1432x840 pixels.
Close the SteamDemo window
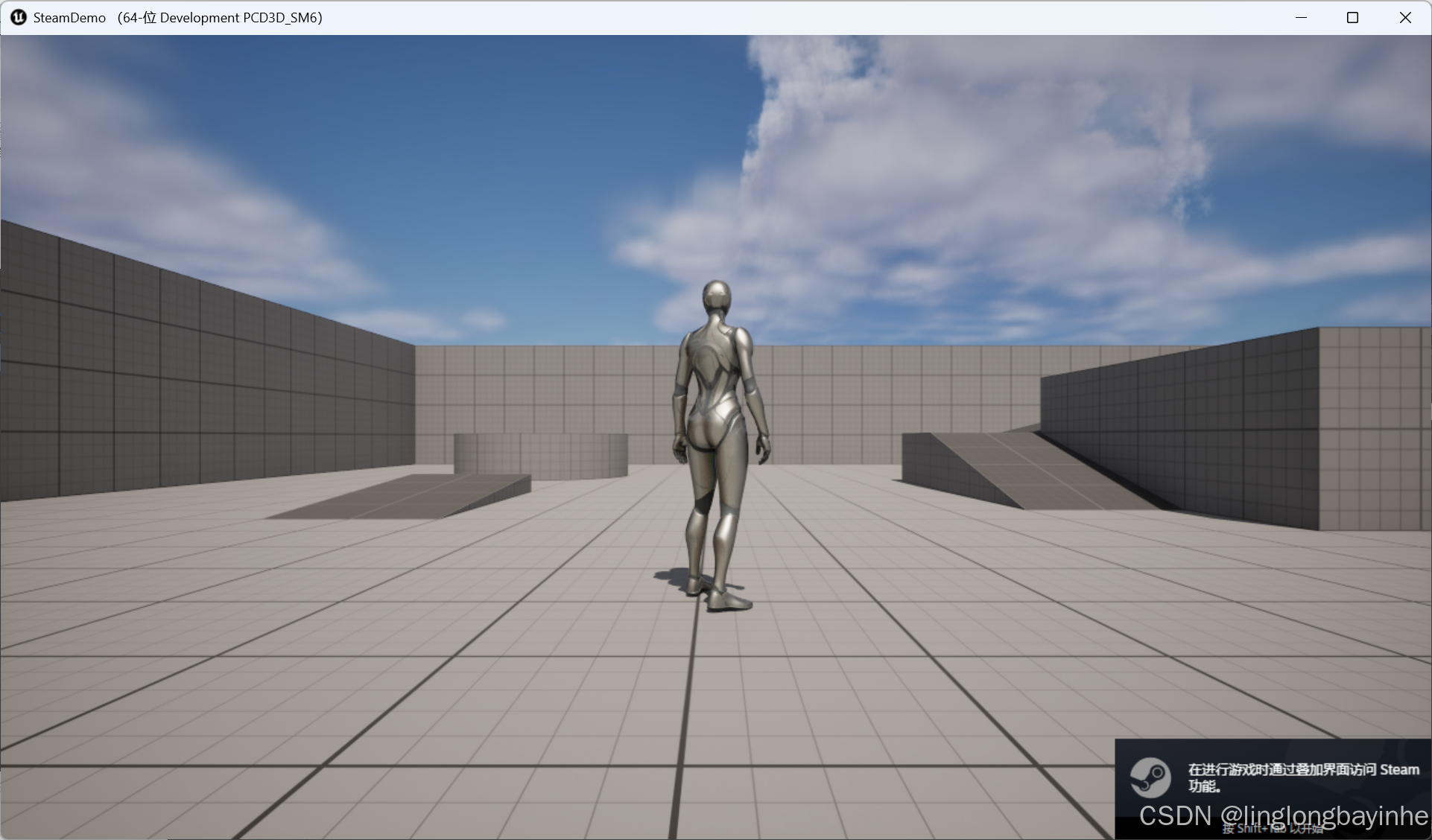pos(1404,17)
